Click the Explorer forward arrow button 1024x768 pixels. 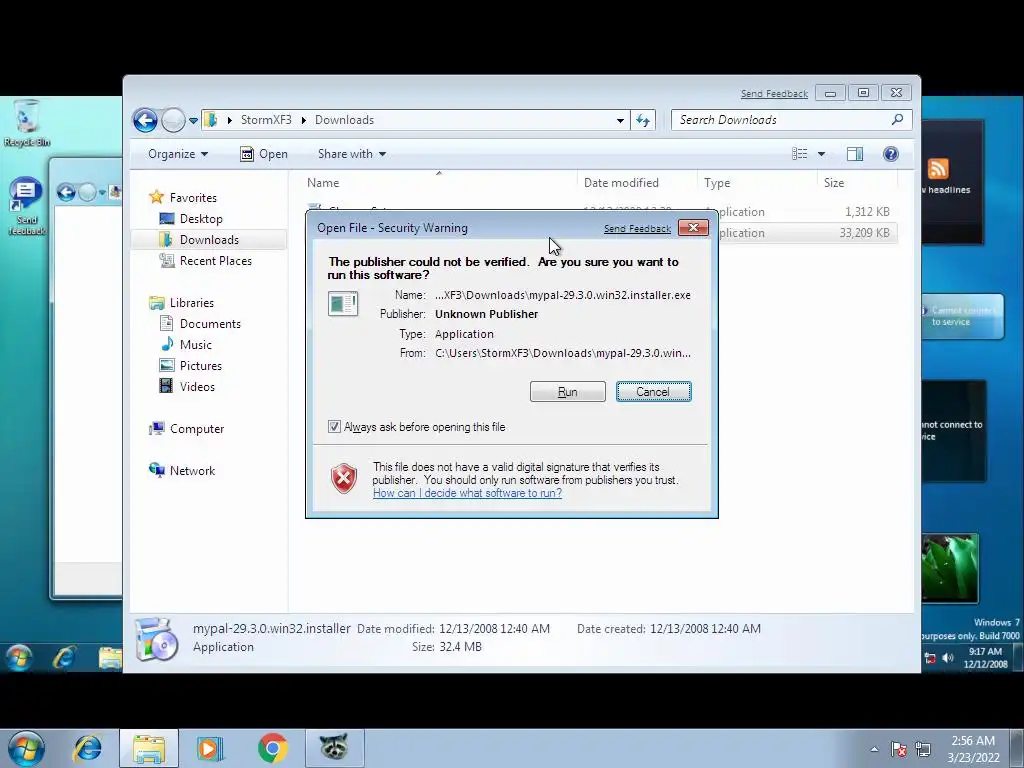(x=173, y=120)
